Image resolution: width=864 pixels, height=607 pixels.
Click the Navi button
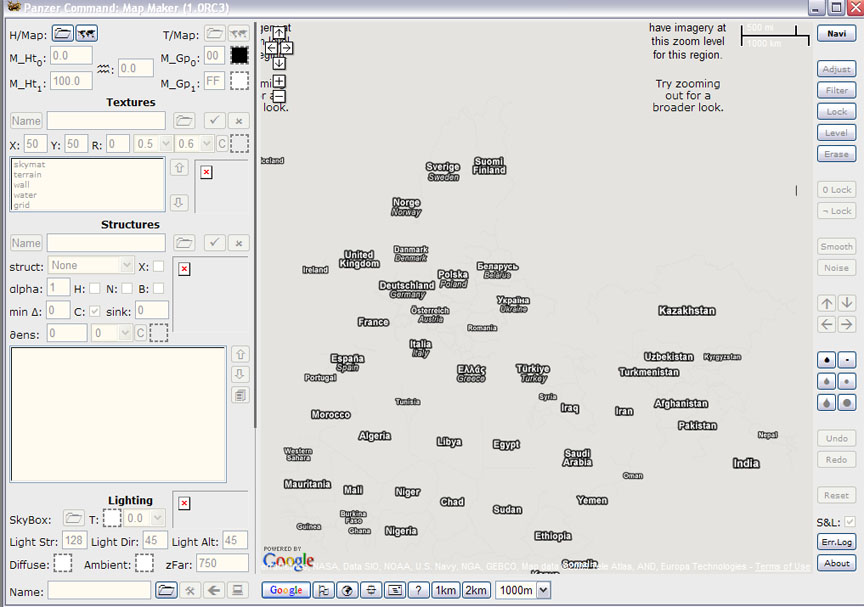[x=836, y=34]
